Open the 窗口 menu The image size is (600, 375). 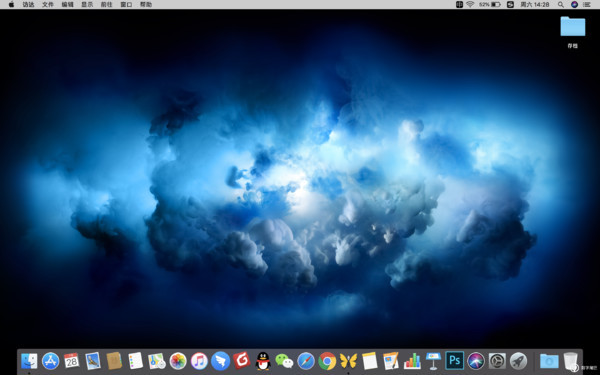coord(126,5)
